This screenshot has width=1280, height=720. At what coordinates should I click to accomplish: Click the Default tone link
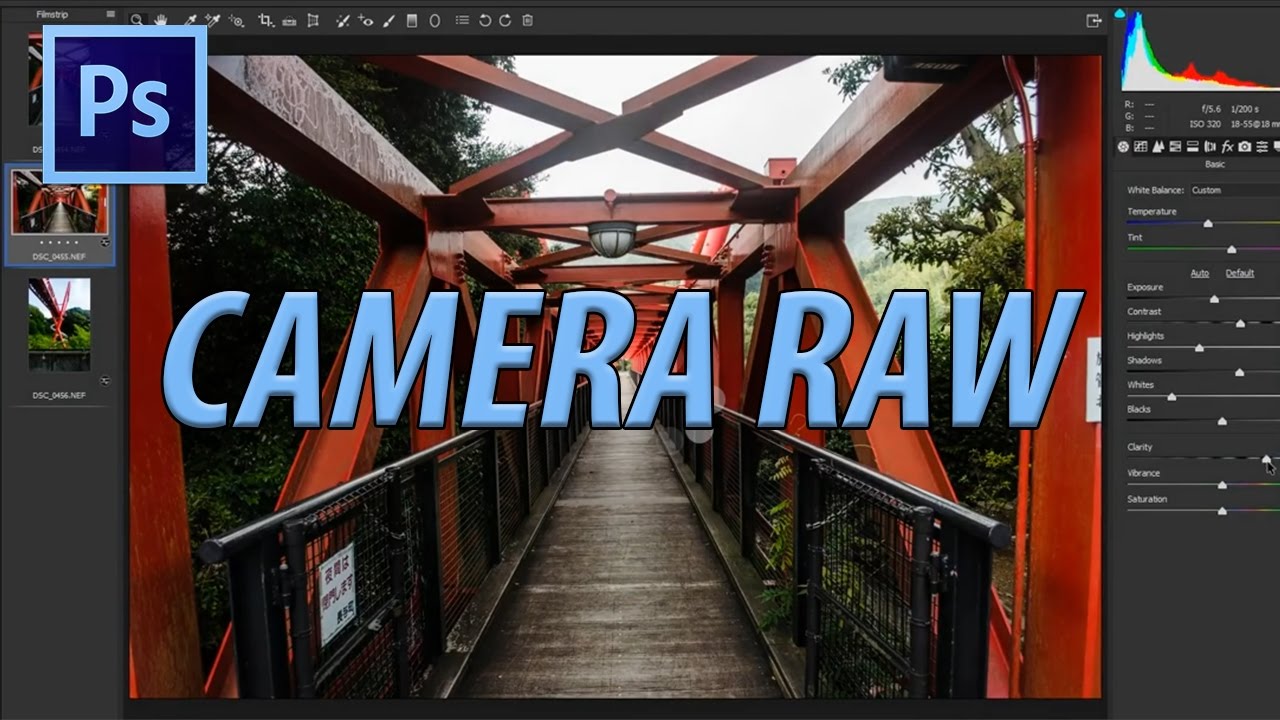click(1240, 273)
